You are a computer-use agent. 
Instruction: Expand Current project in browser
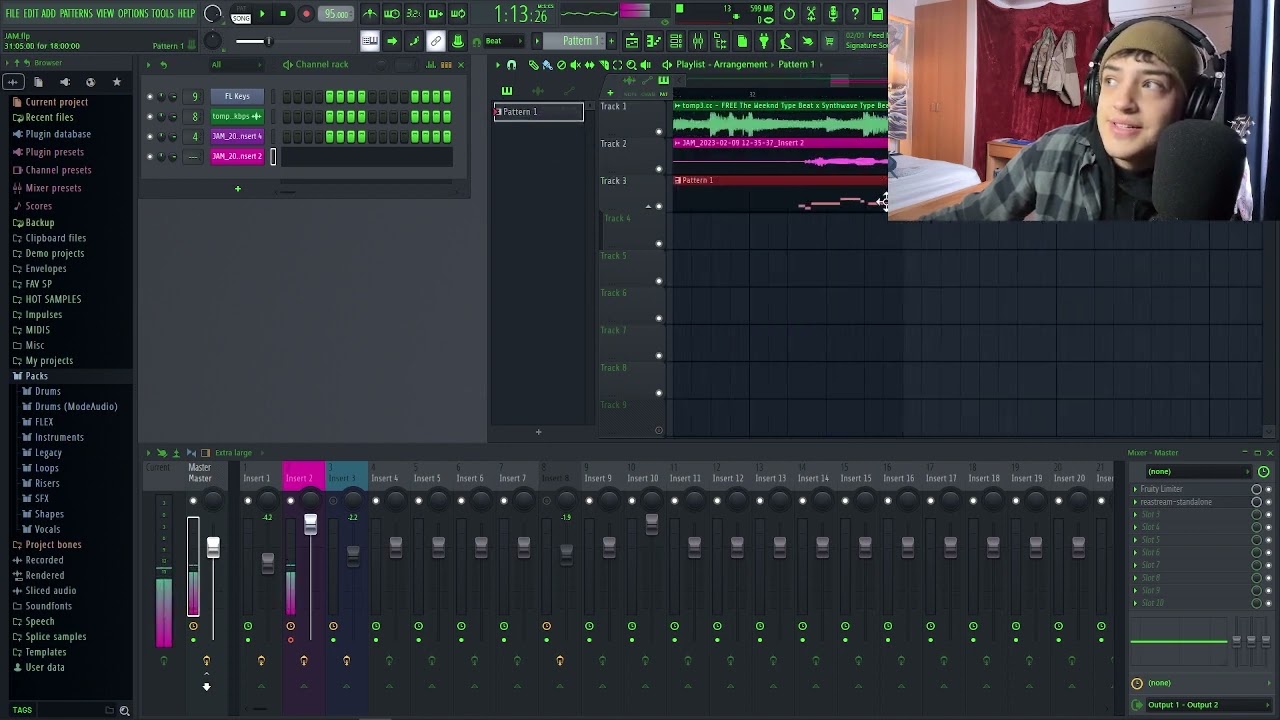point(56,102)
